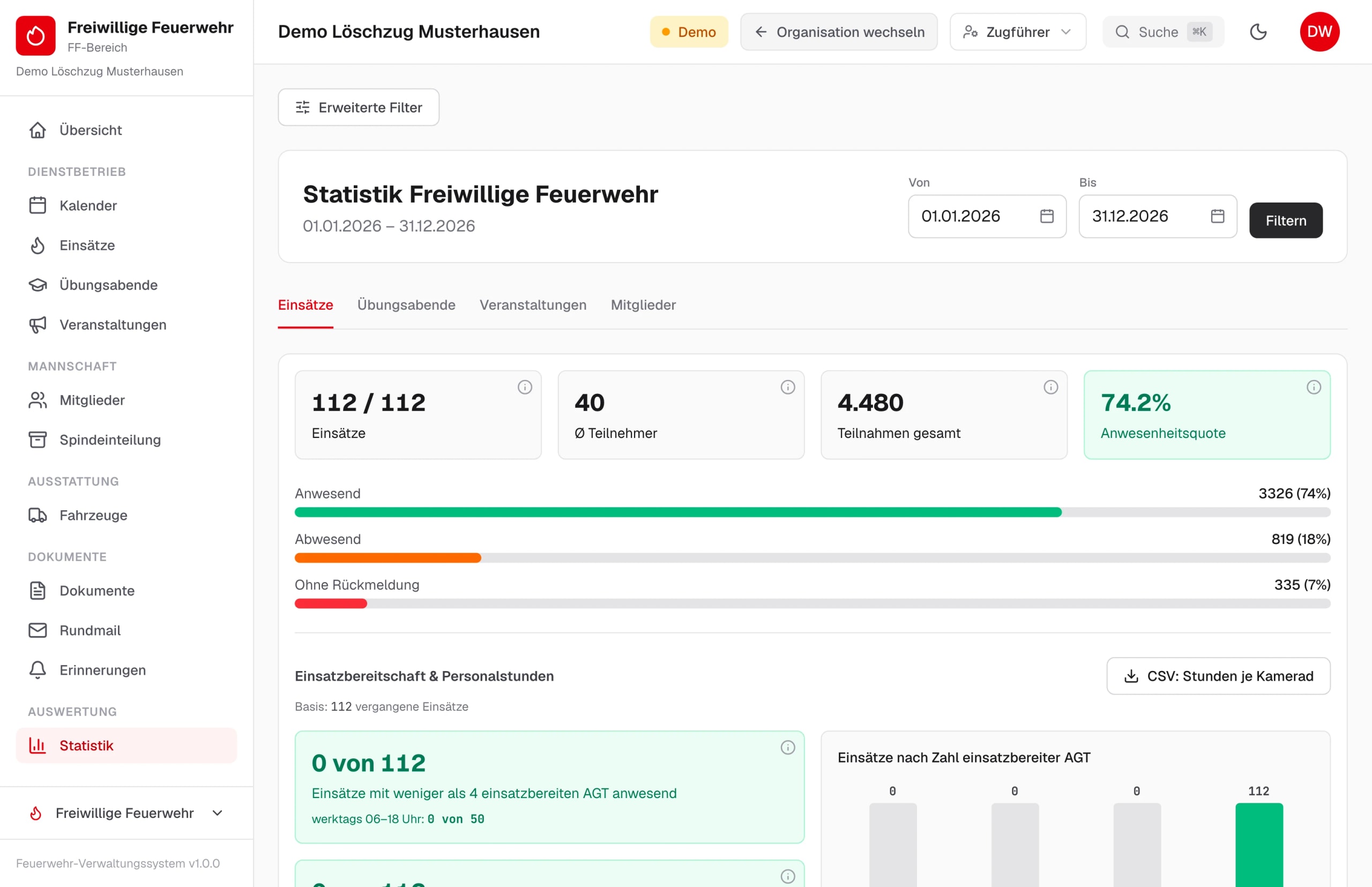Open calendar picker in Bis field
This screenshot has width=1372, height=887.
(1218, 216)
